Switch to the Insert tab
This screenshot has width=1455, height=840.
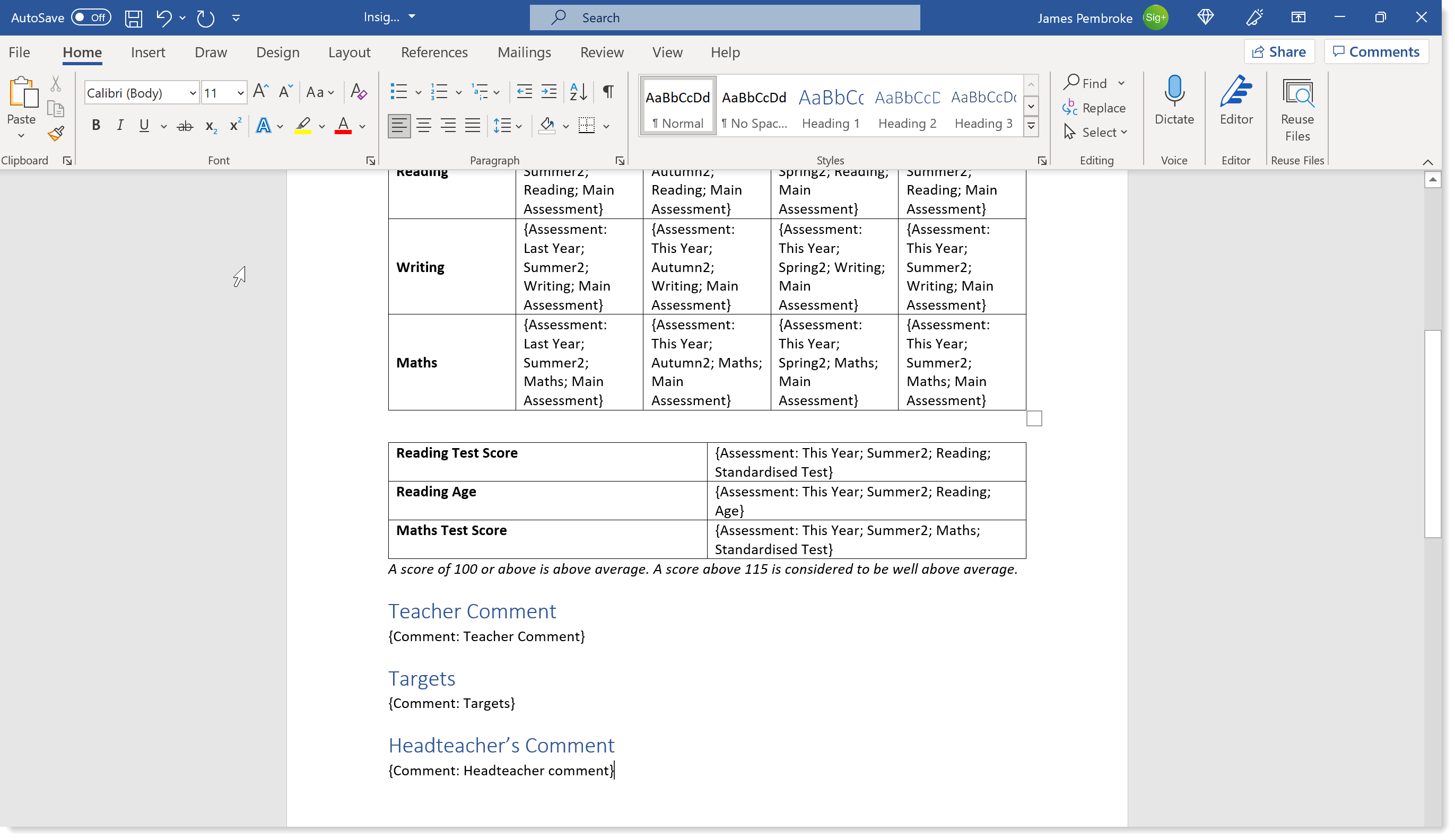[147, 52]
